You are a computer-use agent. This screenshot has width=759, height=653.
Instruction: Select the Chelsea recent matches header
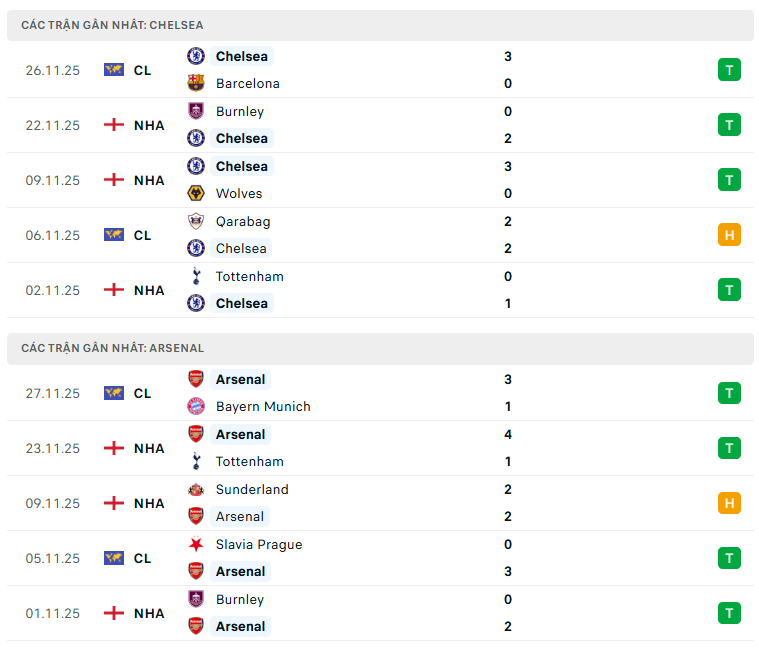pyautogui.click(x=112, y=25)
